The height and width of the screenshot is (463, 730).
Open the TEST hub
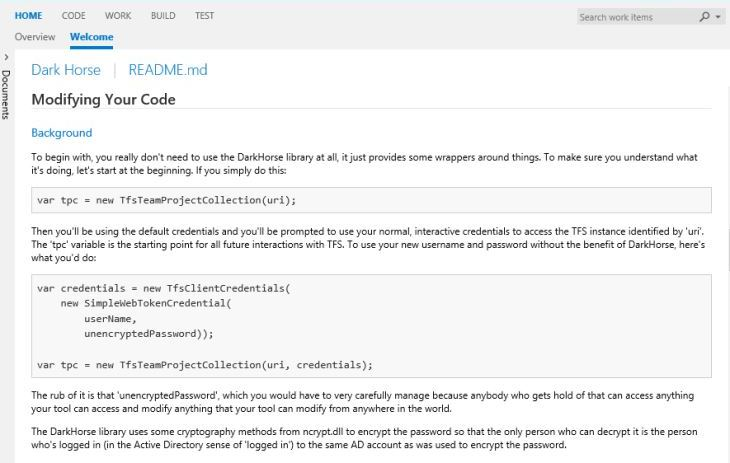click(204, 15)
